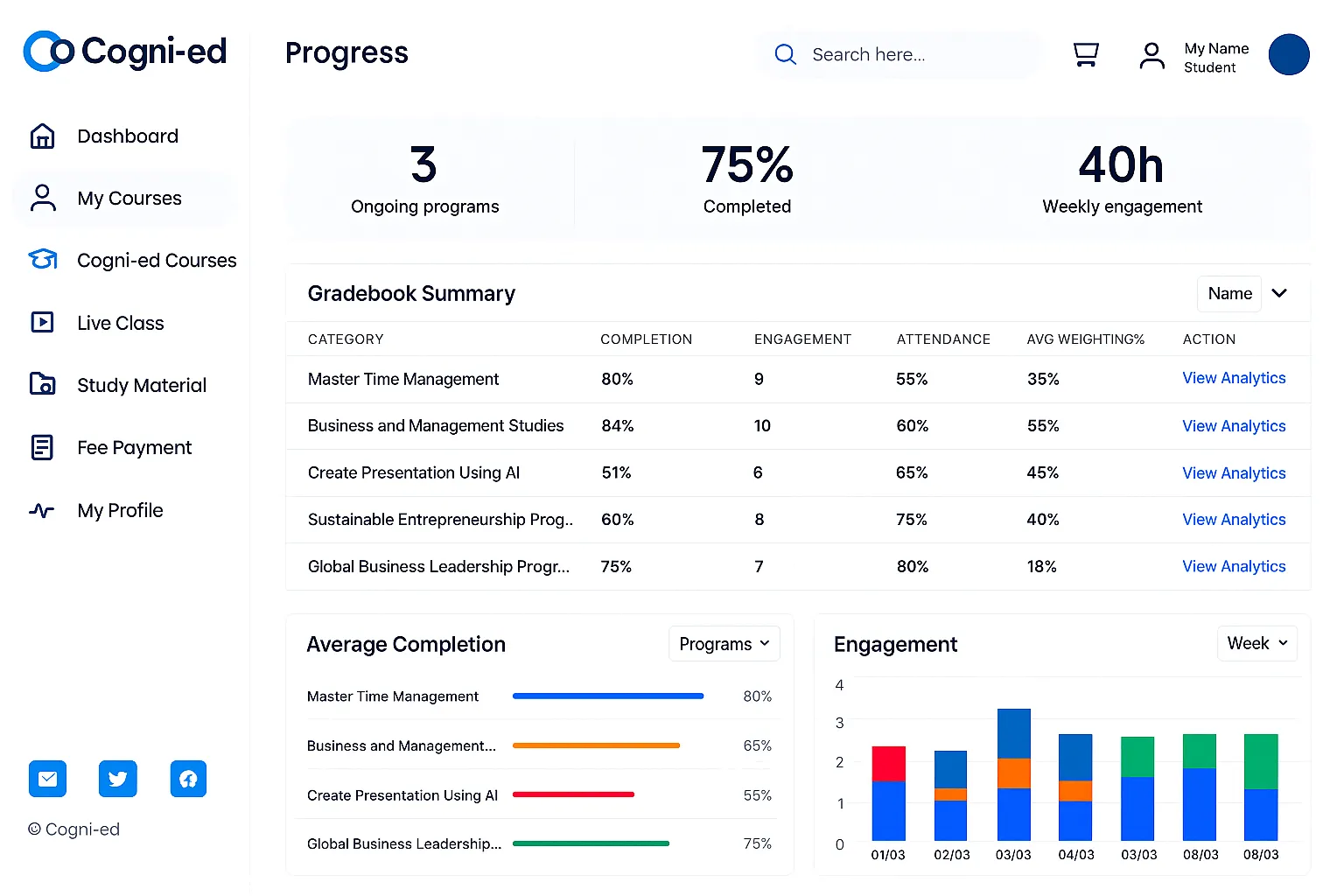Image resolution: width=1344 pixels, height=896 pixels.
Task: Click the Search here input field
Action: (x=899, y=54)
